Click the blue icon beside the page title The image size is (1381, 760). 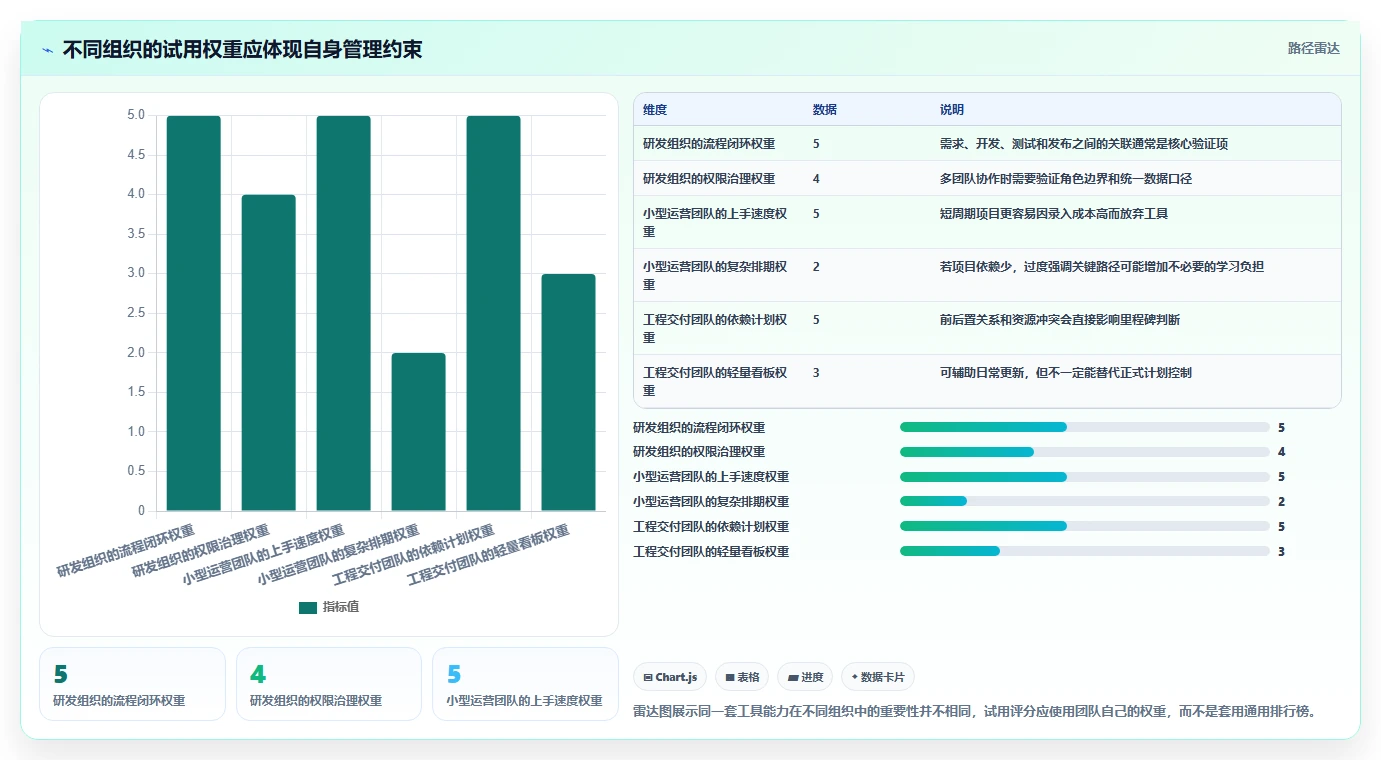pyautogui.click(x=47, y=50)
